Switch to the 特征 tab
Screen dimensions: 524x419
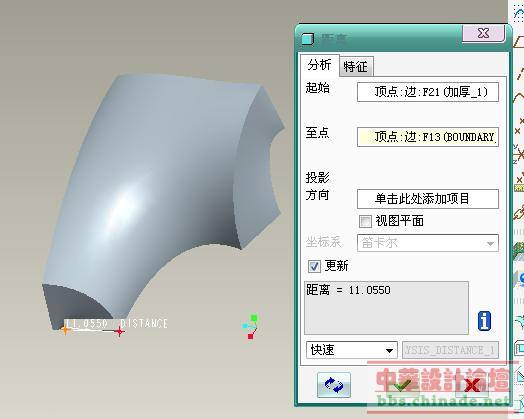coord(355,66)
